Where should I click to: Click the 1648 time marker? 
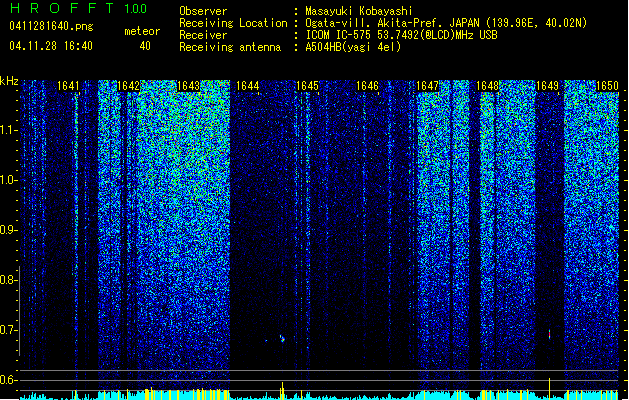coord(487,86)
